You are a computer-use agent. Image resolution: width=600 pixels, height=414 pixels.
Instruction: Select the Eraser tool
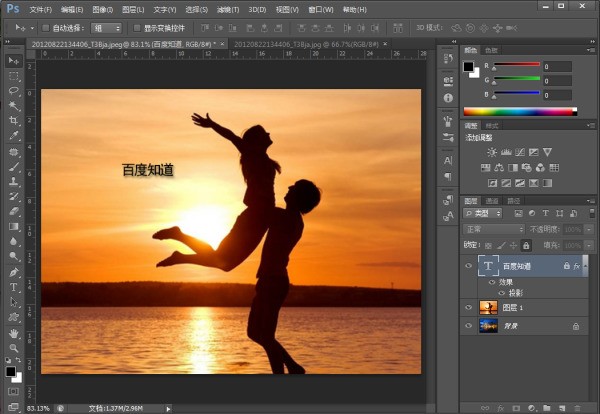click(14, 211)
